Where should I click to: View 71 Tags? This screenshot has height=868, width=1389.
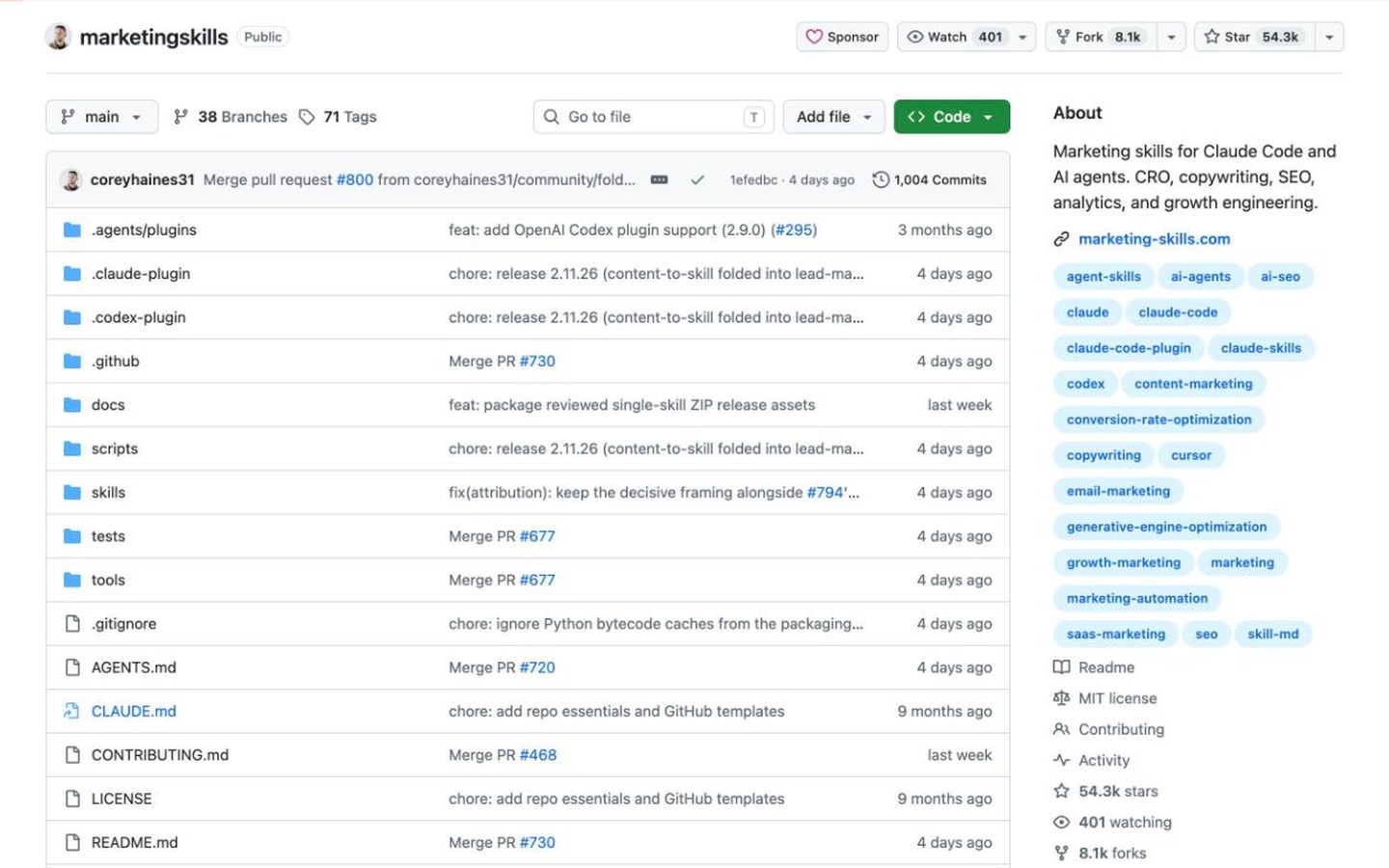[338, 117]
